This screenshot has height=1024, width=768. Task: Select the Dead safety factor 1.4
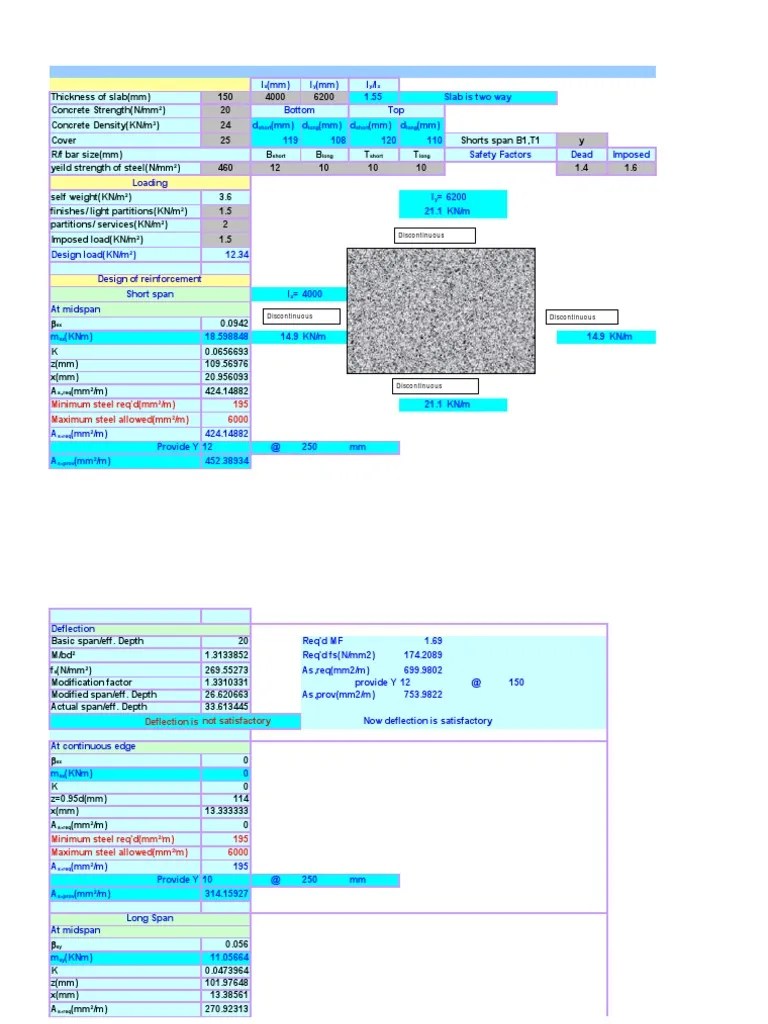pyautogui.click(x=582, y=168)
